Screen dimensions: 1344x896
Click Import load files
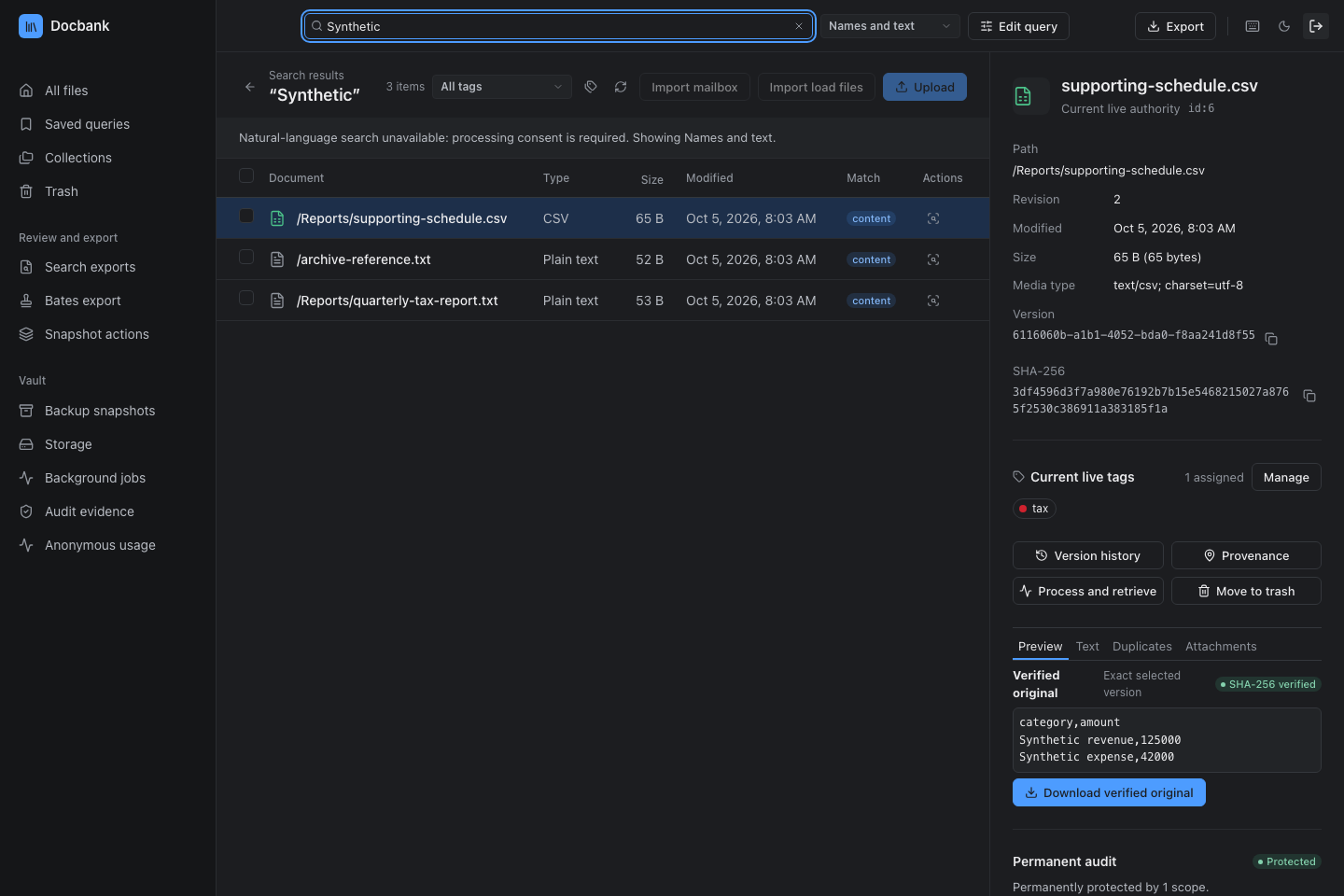pyautogui.click(x=817, y=87)
